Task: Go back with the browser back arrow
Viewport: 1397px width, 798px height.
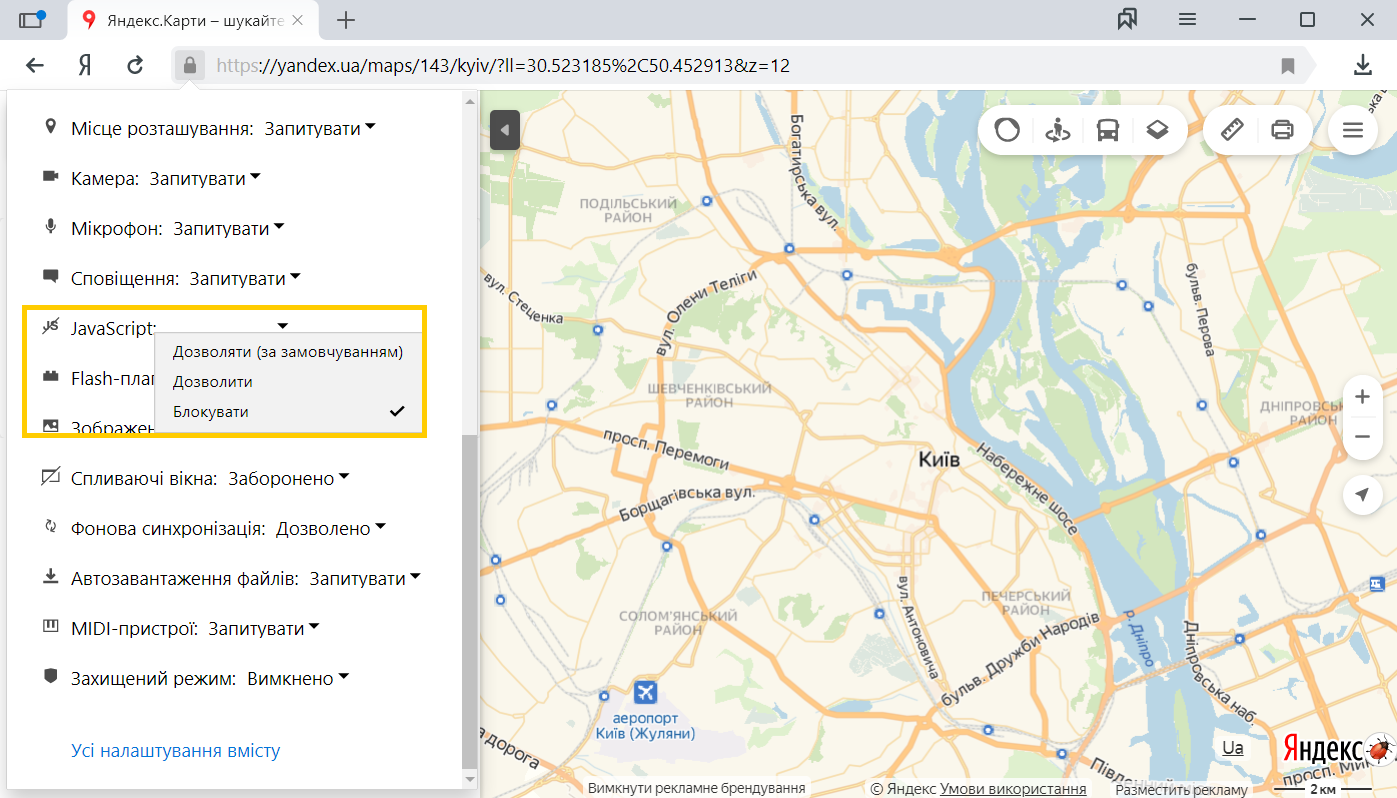Action: coord(35,66)
